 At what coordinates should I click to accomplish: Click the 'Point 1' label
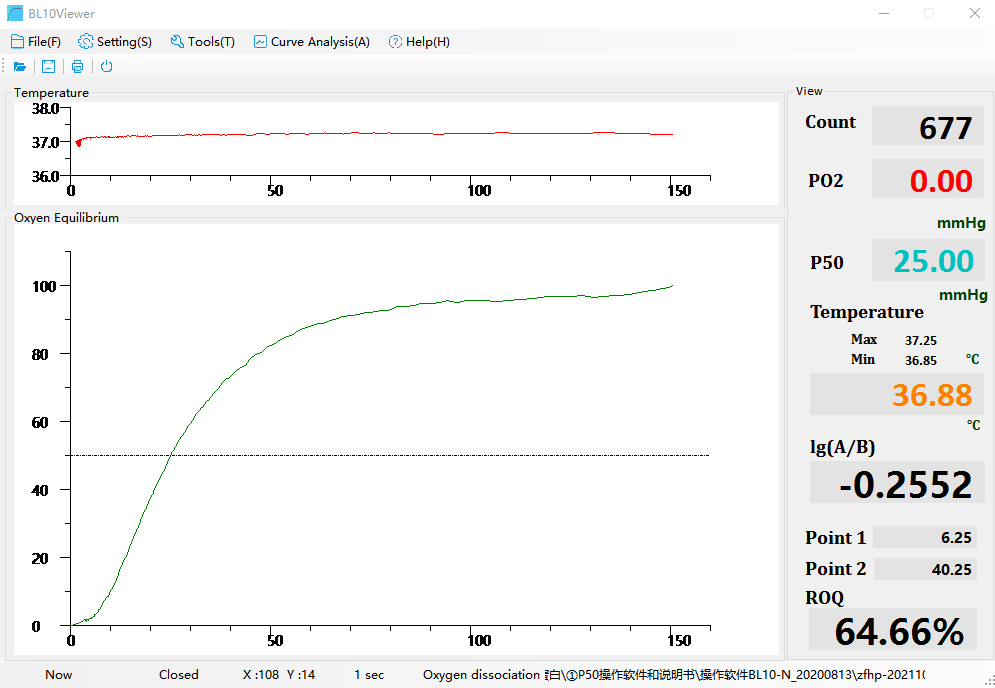(x=836, y=538)
